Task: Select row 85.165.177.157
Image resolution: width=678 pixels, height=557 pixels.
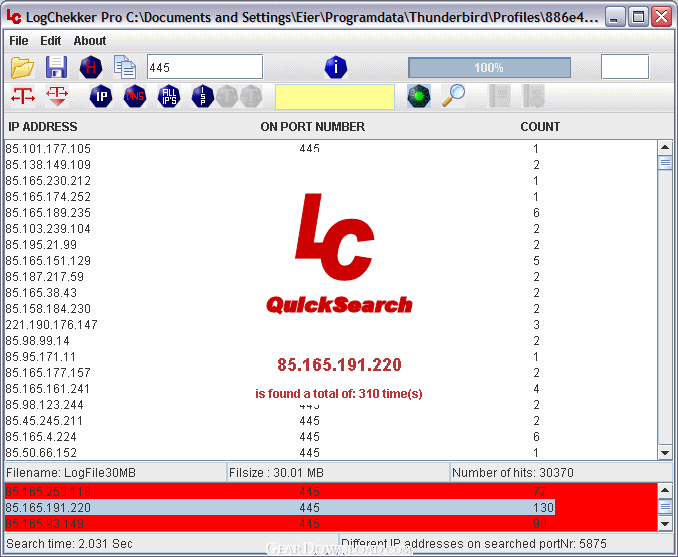Action: [331, 373]
